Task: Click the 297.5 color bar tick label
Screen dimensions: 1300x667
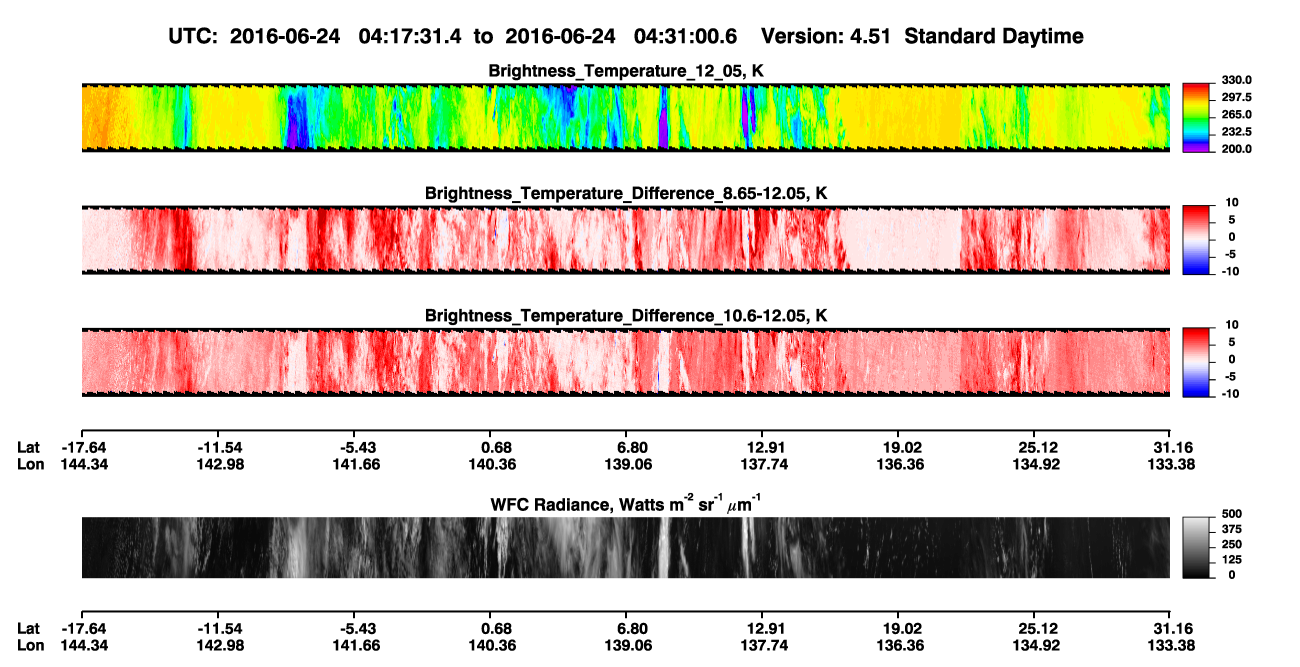Action: tap(1236, 97)
